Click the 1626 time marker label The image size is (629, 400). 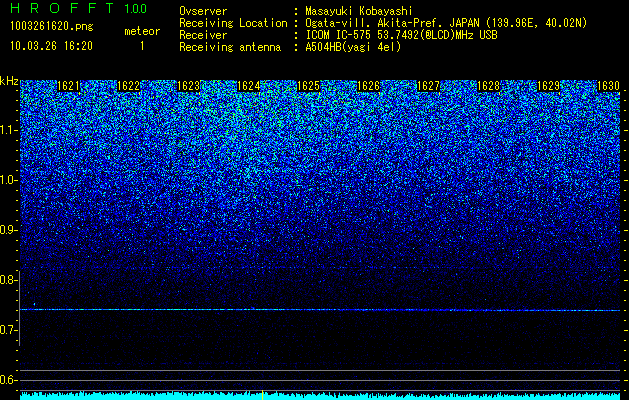click(368, 86)
